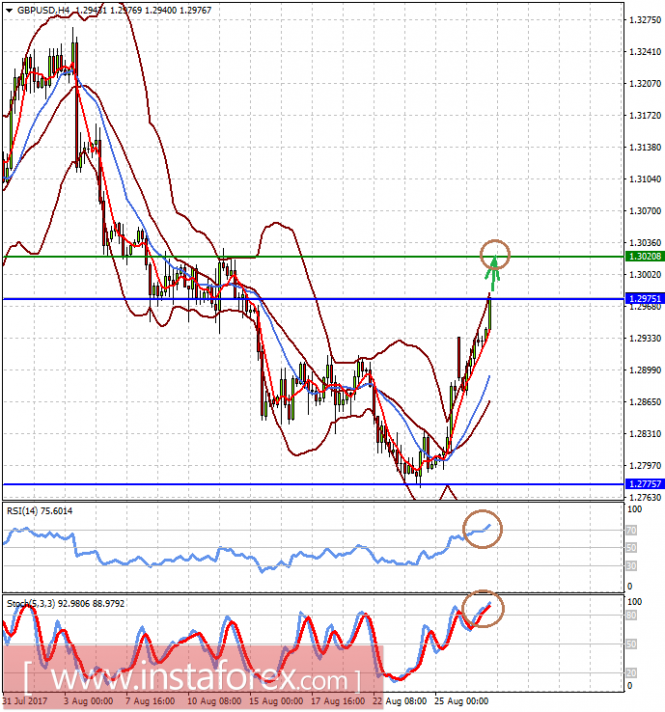This screenshot has width=665, height=712.
Task: Click the 1.30700 price scale value
Action: click(x=645, y=211)
